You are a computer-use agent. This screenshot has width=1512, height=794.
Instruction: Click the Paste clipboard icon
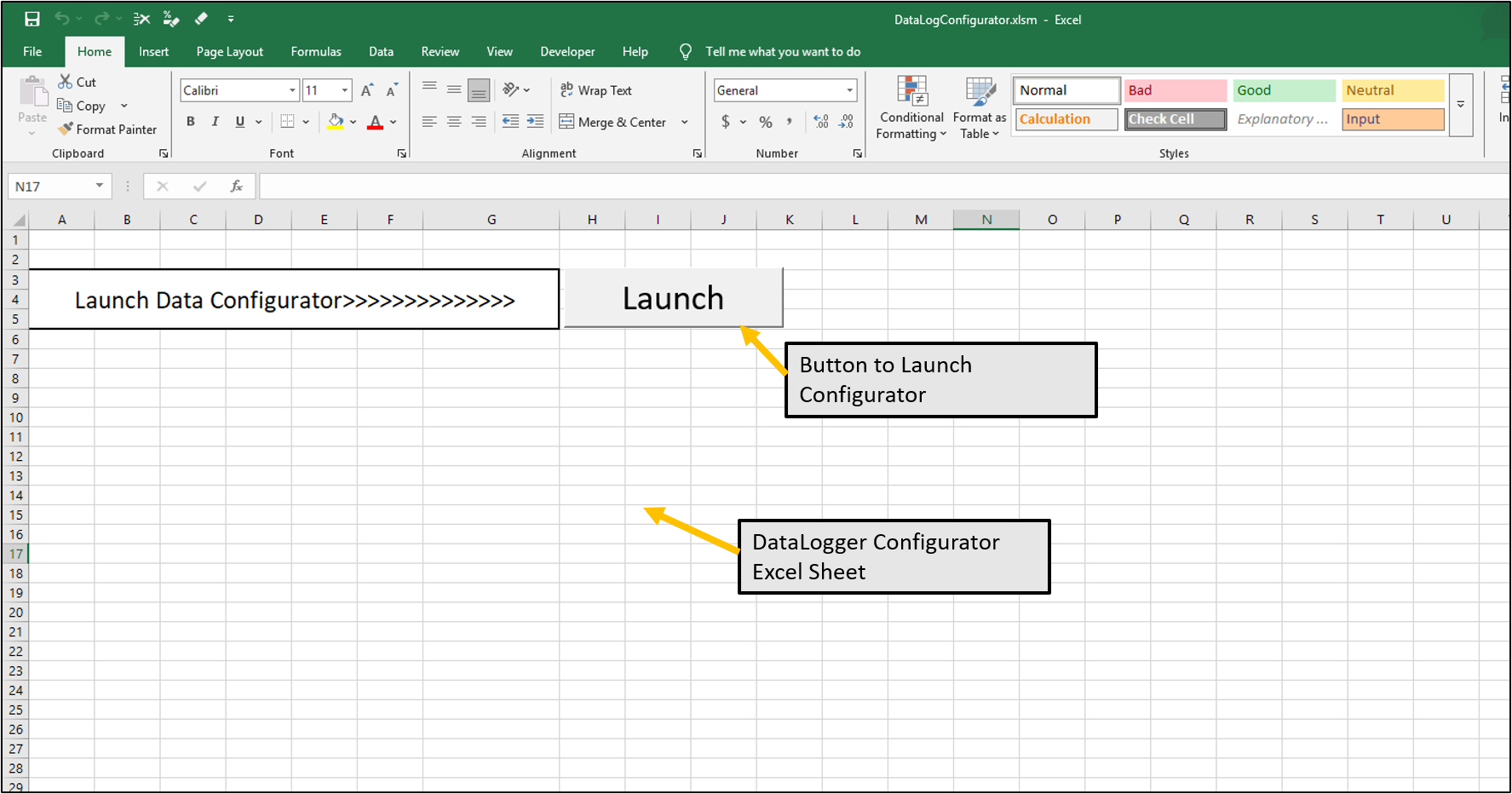(x=33, y=91)
